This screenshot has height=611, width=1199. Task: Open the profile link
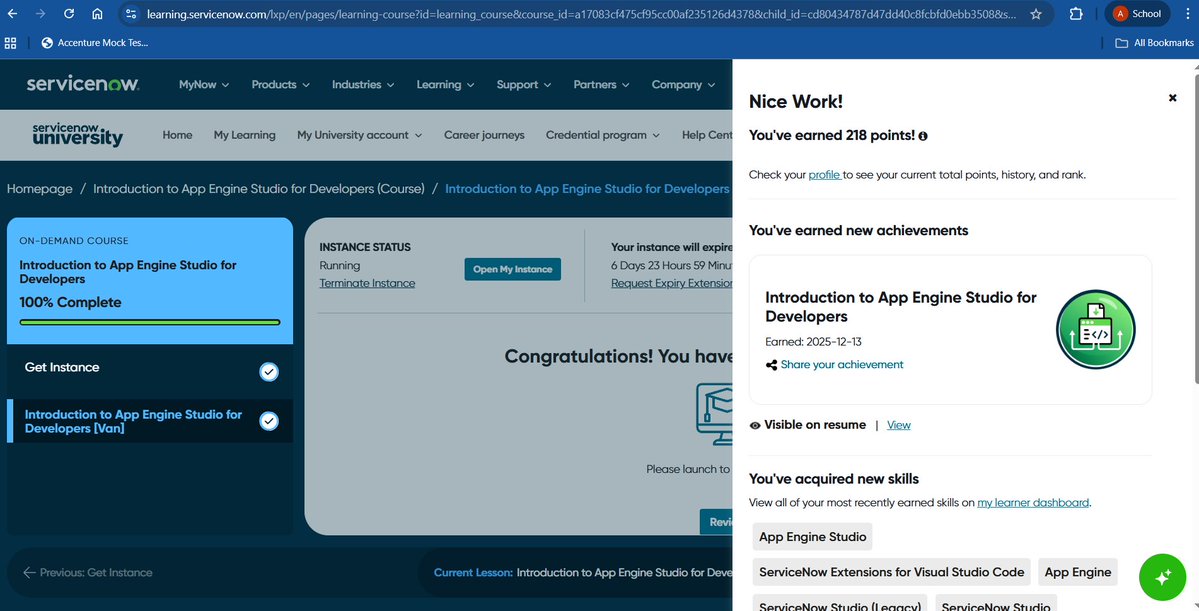tap(824, 174)
